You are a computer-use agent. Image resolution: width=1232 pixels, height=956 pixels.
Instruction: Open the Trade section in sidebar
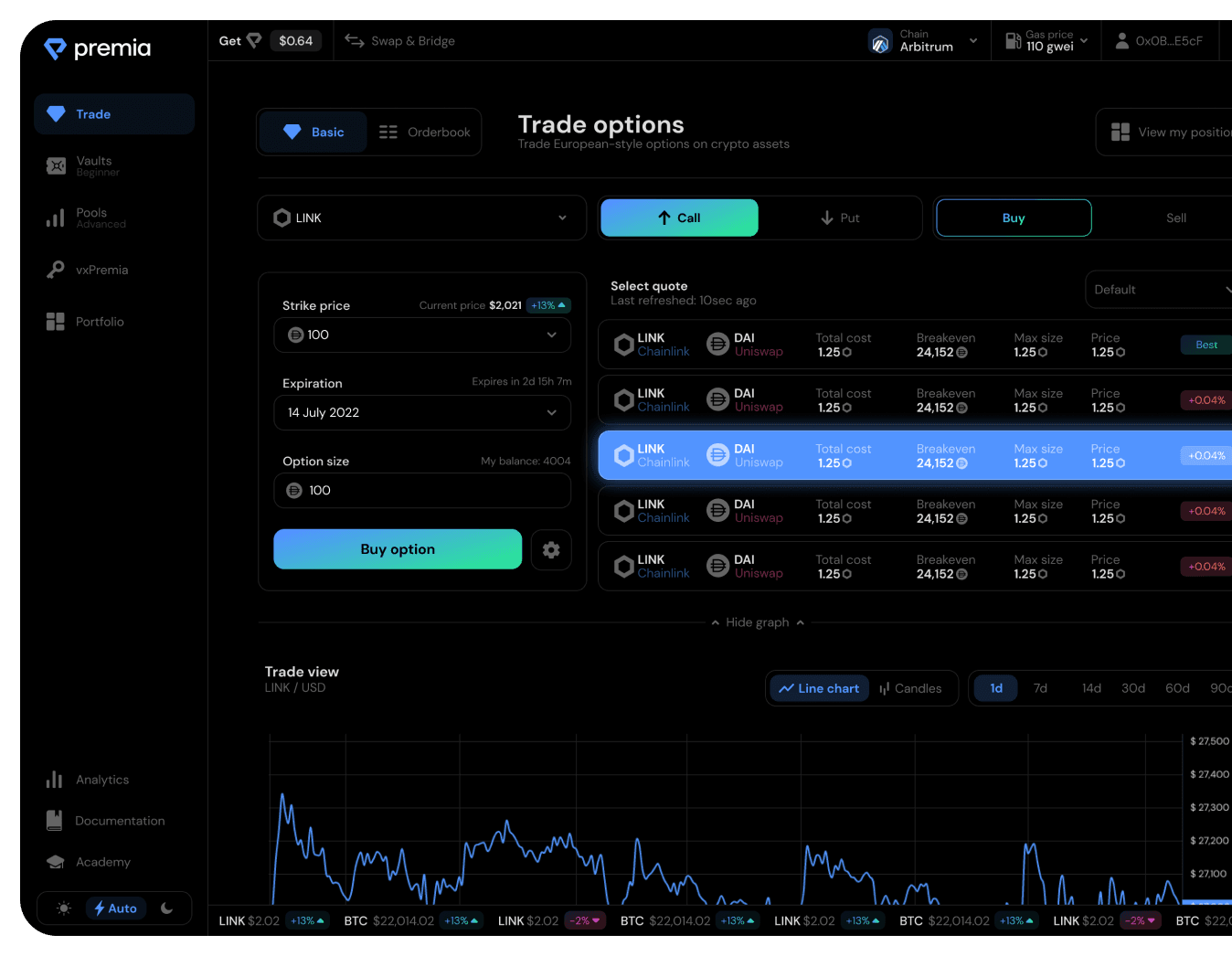click(114, 114)
